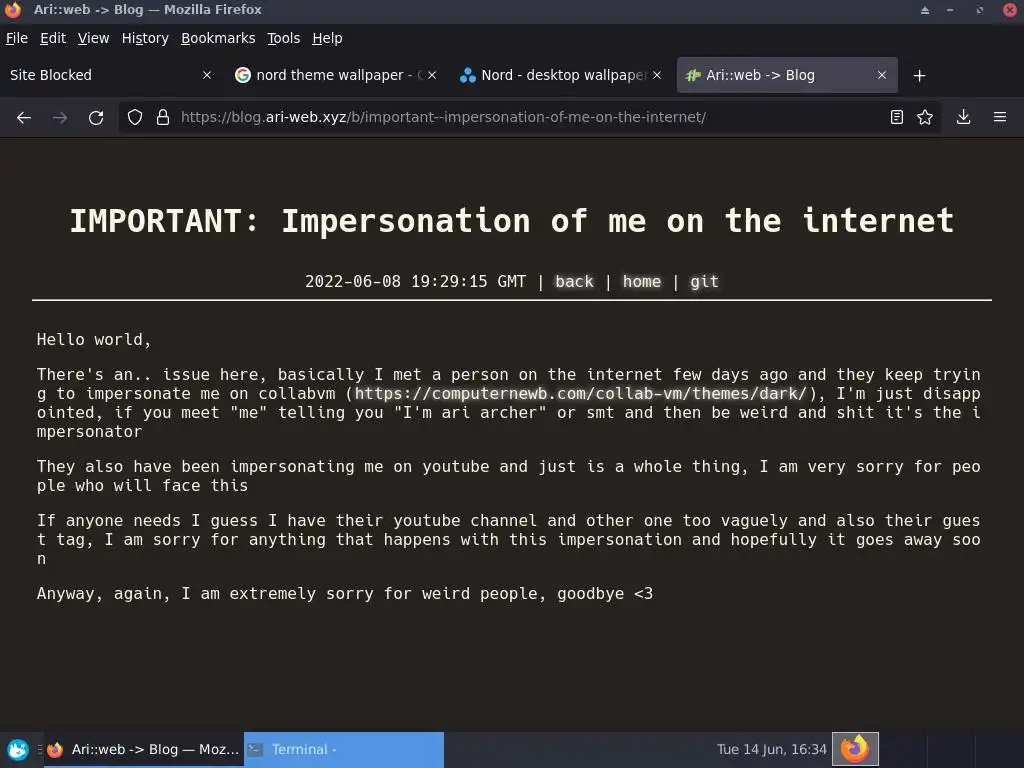
Task: Minimize the Firefox window
Action: tap(950, 10)
